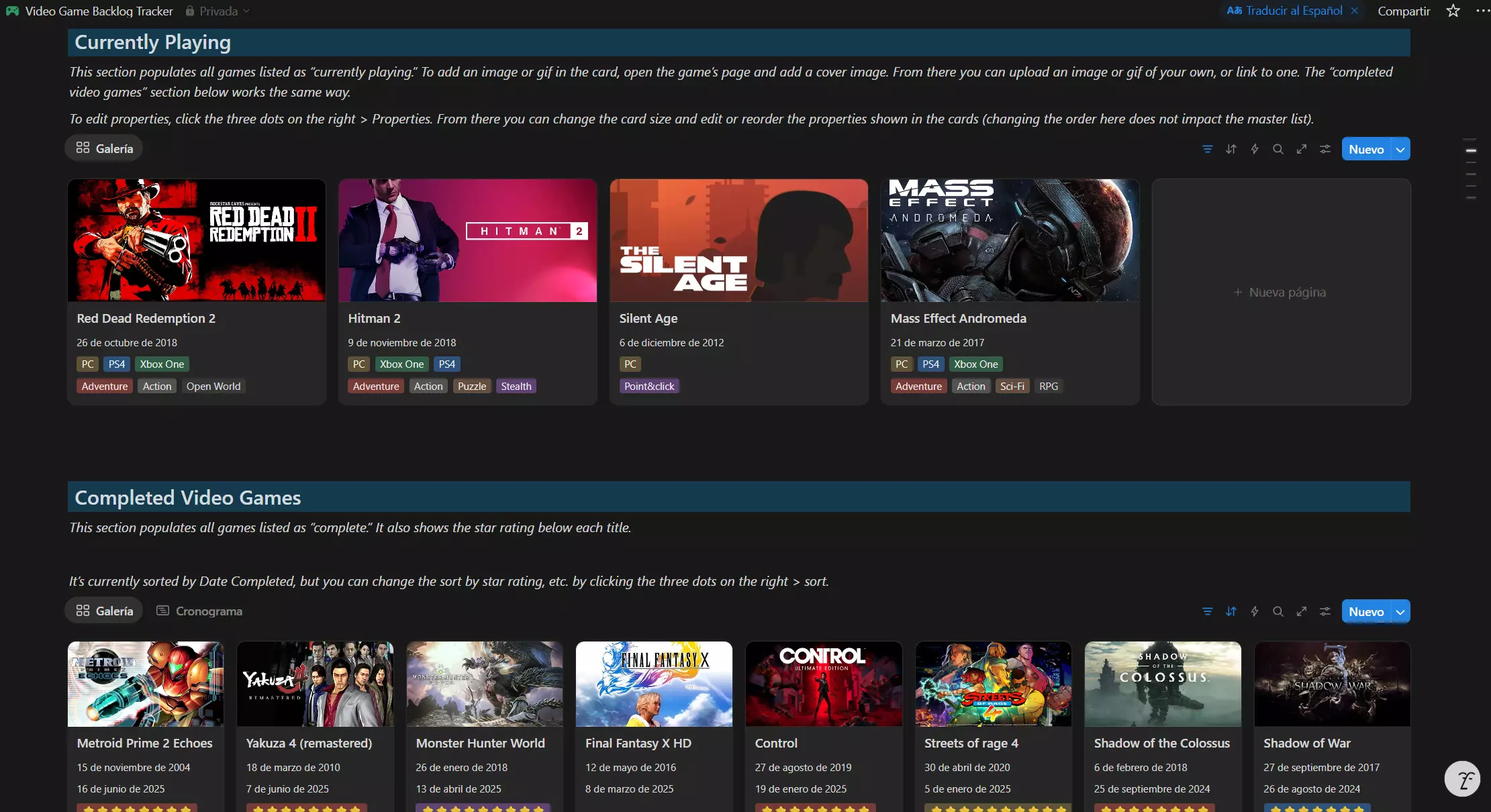Click Point&click tag on Silent Age card
The width and height of the screenshot is (1491, 812).
click(x=649, y=386)
